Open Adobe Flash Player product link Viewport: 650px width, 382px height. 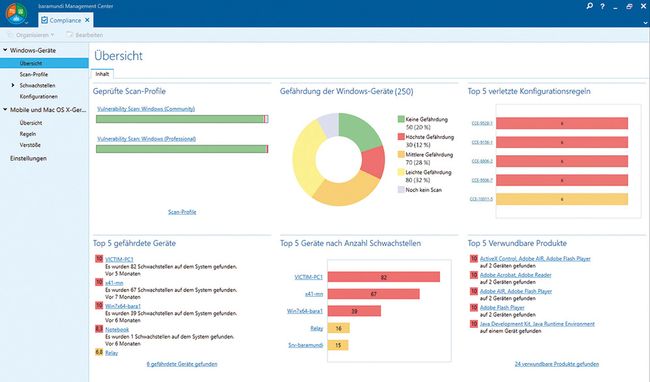(x=502, y=307)
